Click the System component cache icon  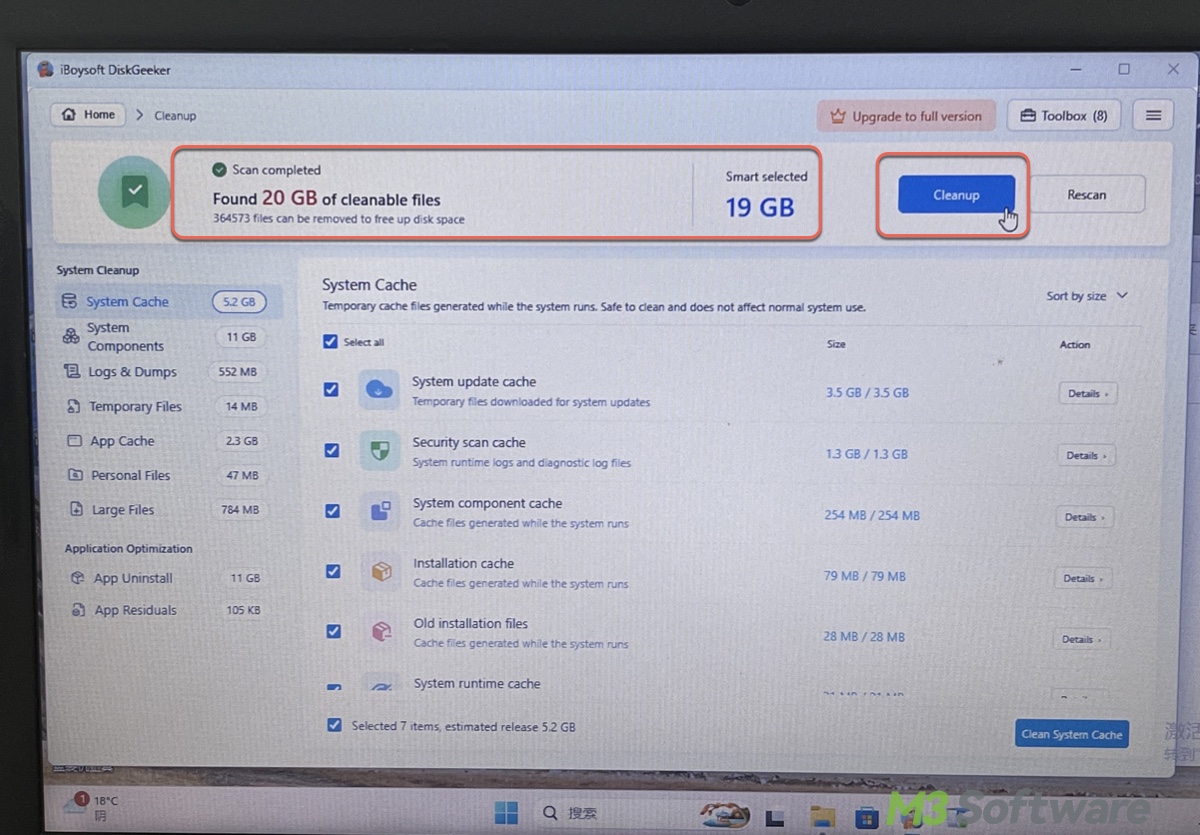[x=380, y=511]
